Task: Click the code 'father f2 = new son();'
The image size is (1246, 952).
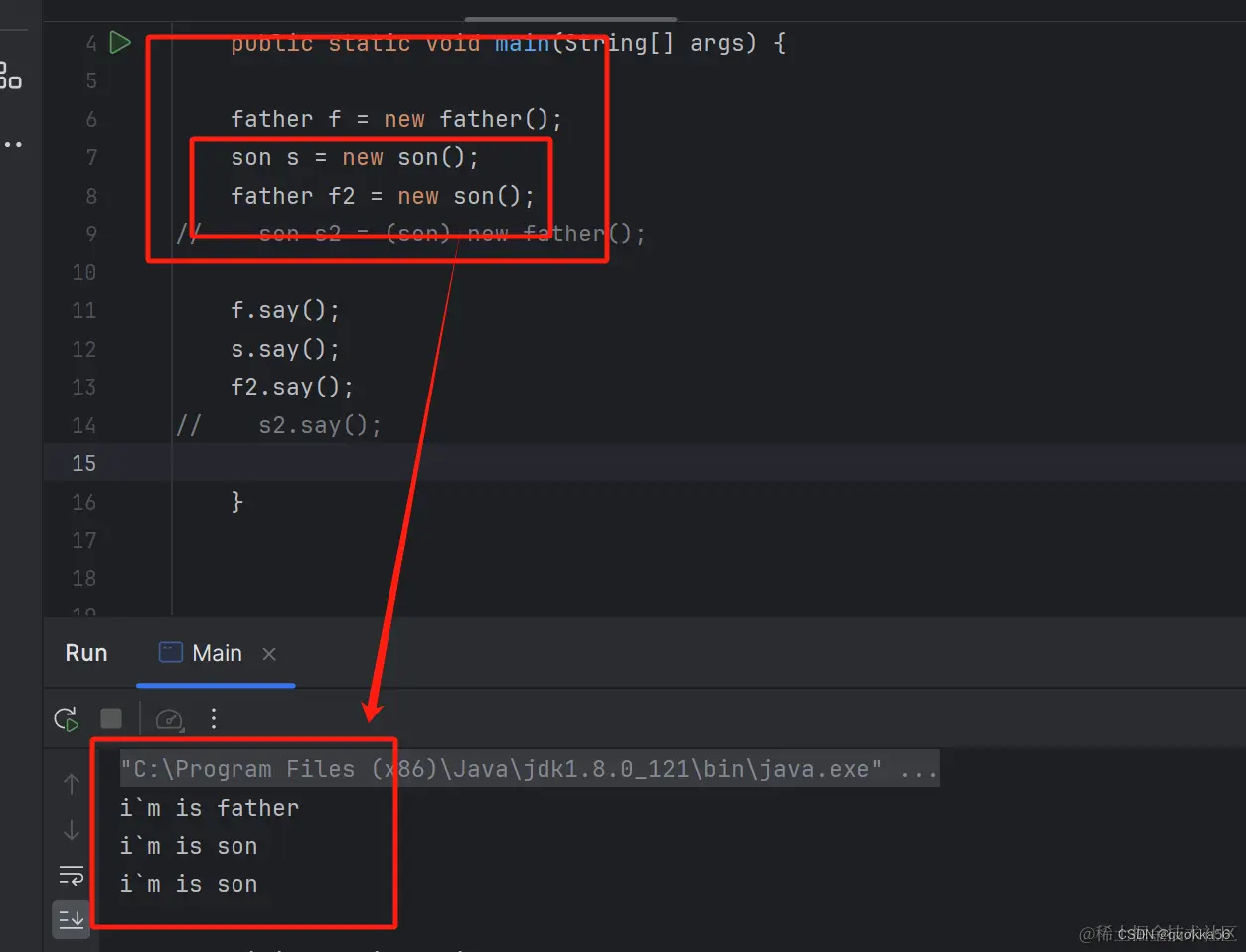Action: 383,196
